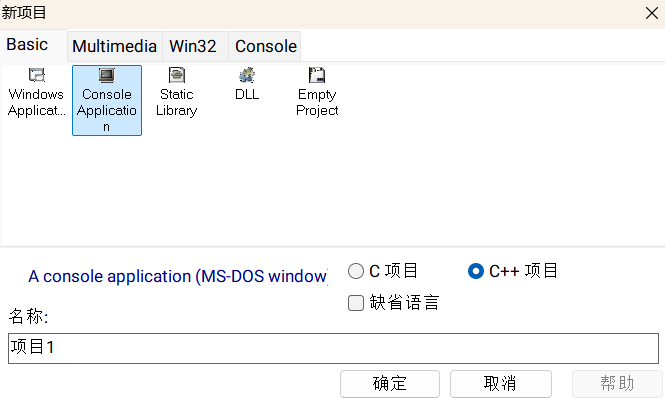Open the Multimedia tab
The width and height of the screenshot is (665, 402).
tap(115, 46)
